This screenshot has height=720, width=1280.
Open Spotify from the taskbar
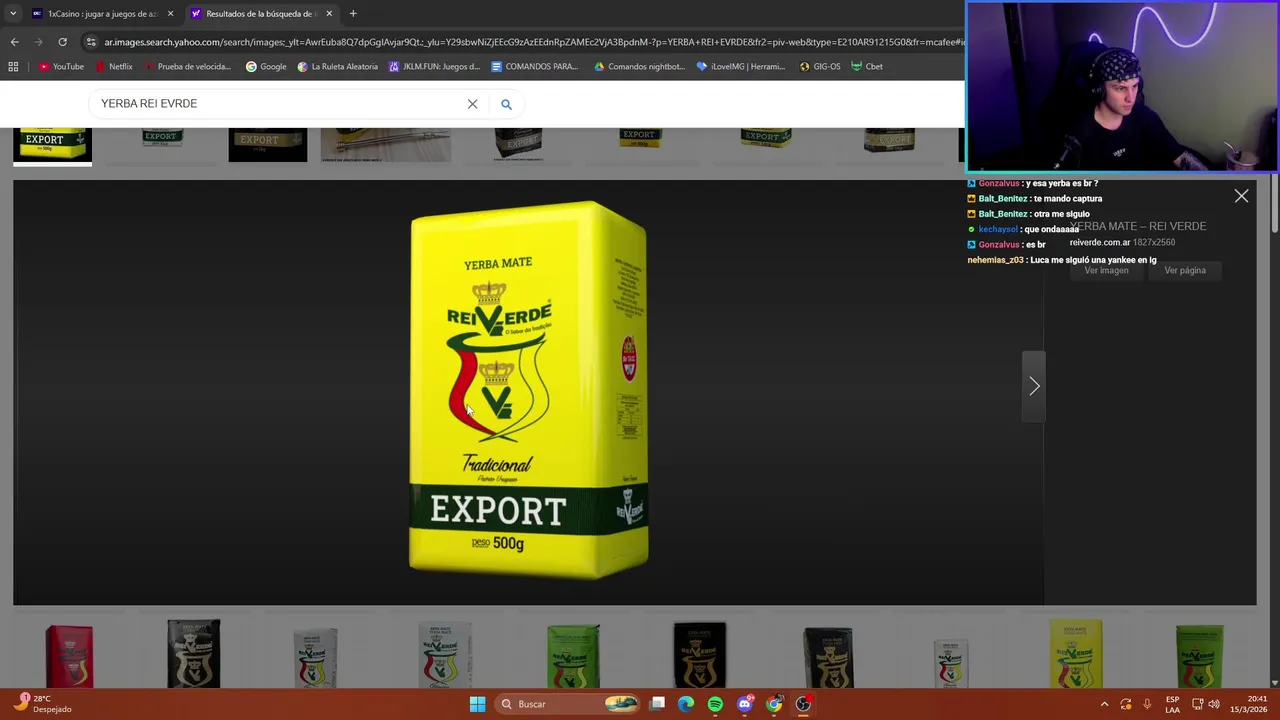[x=715, y=704]
